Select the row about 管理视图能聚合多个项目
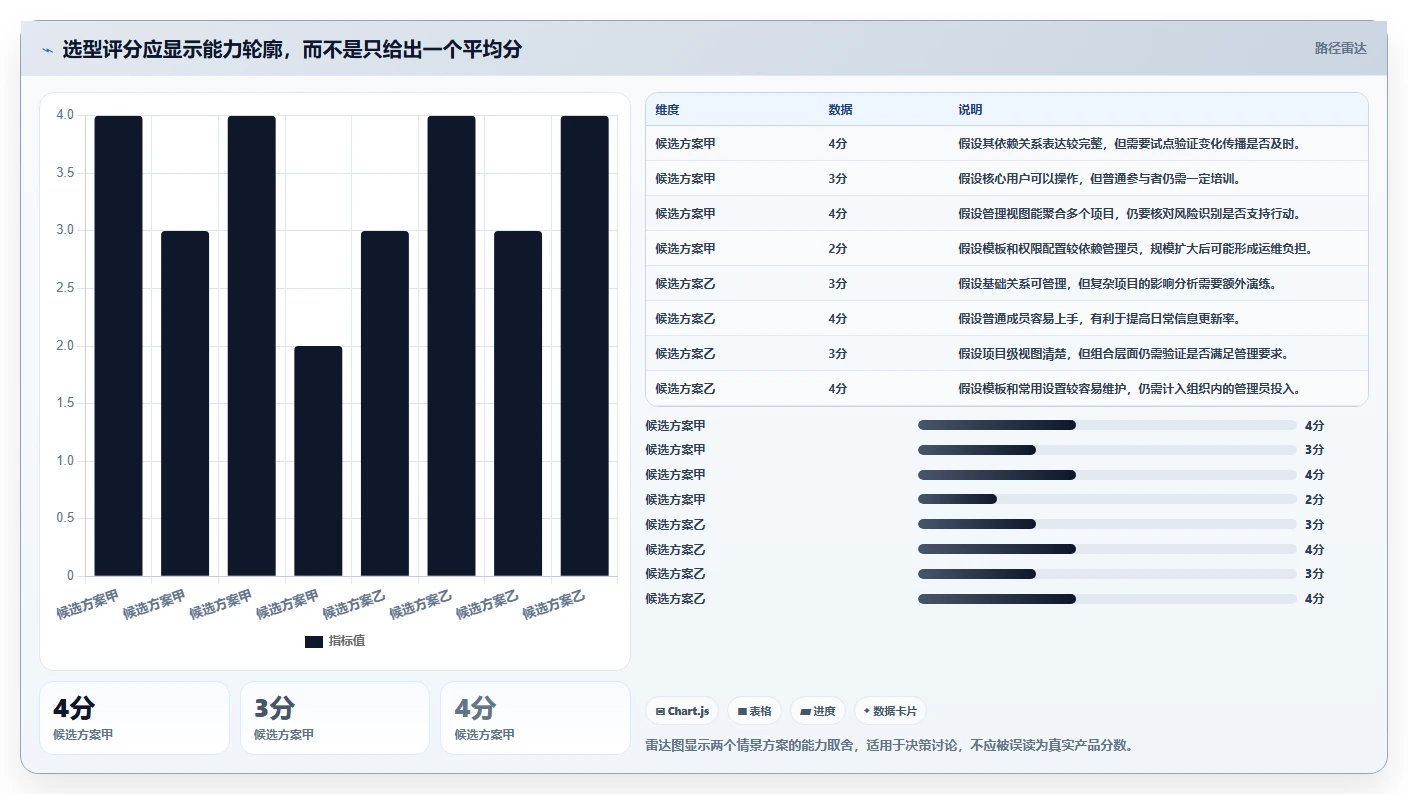Image resolution: width=1408 pixels, height=794 pixels. tap(1006, 214)
